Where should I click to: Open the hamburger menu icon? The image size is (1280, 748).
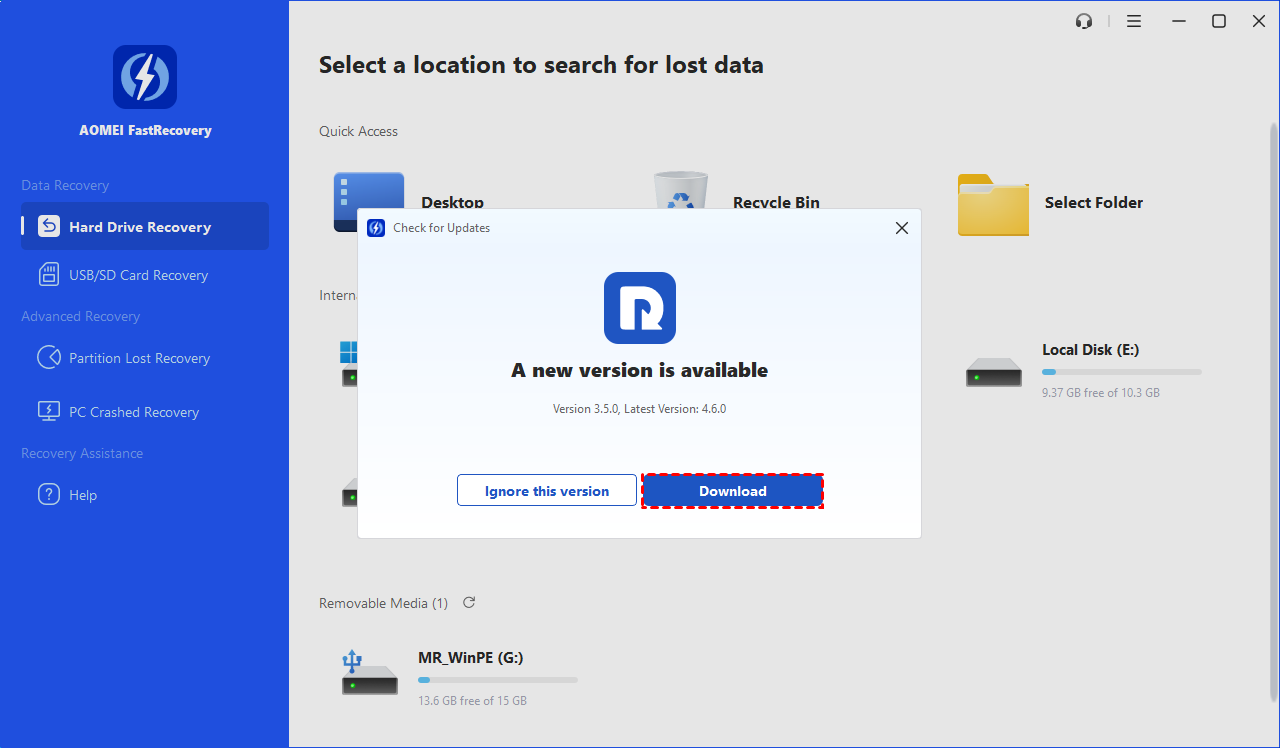coord(1134,21)
